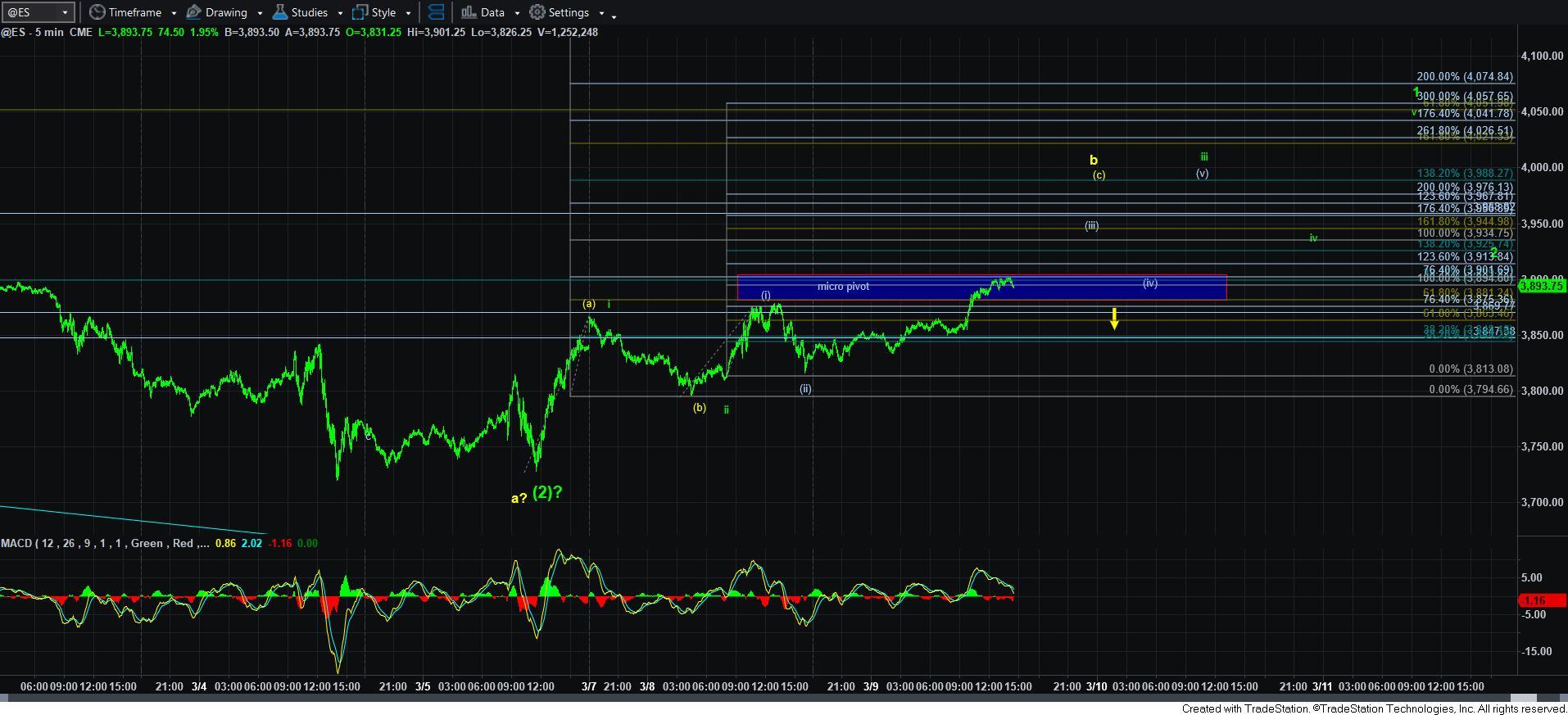Click the 3,700.00 price axis label
1568x715 pixels.
(x=1541, y=502)
